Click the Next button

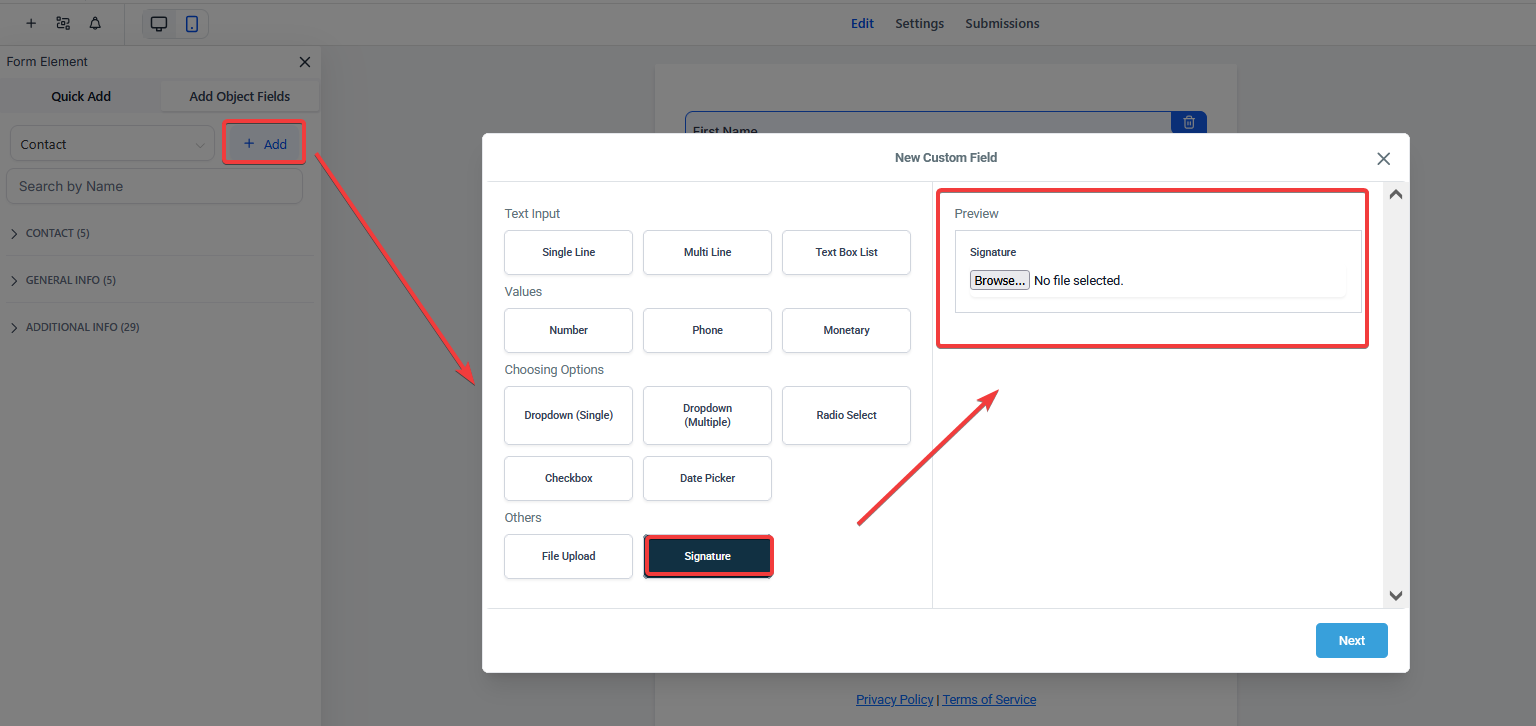[x=1351, y=641]
